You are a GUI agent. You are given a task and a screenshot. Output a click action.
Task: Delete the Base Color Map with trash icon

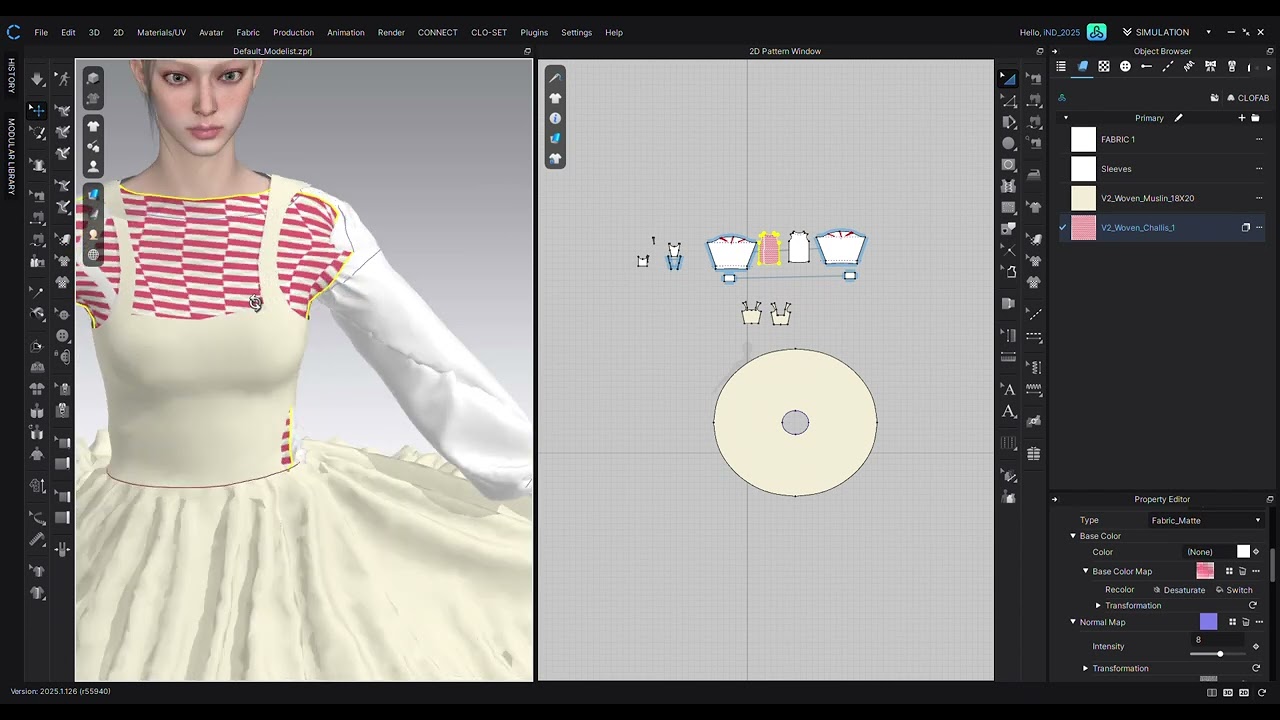1242,571
